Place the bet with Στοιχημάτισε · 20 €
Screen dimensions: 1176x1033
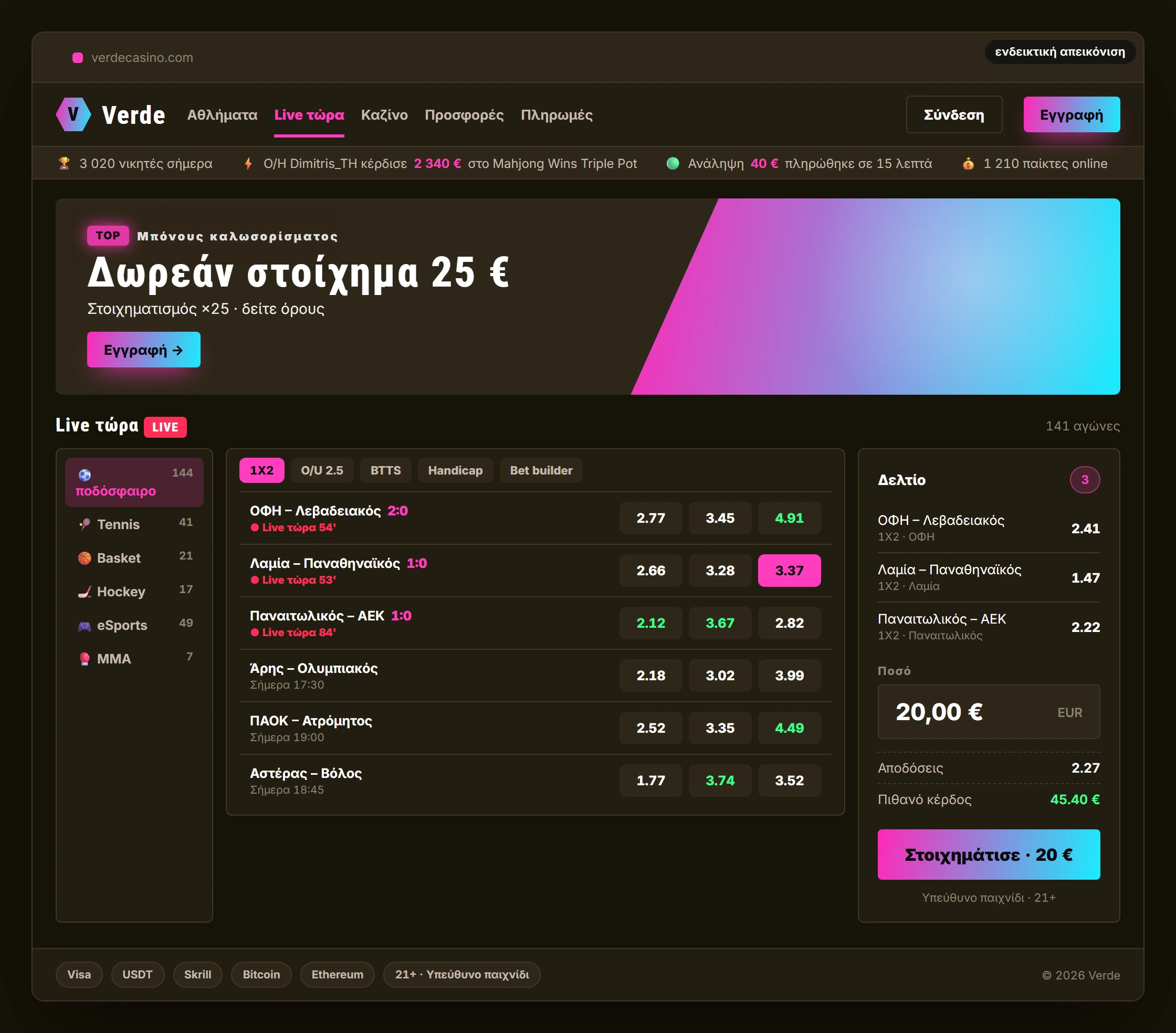[x=989, y=854]
